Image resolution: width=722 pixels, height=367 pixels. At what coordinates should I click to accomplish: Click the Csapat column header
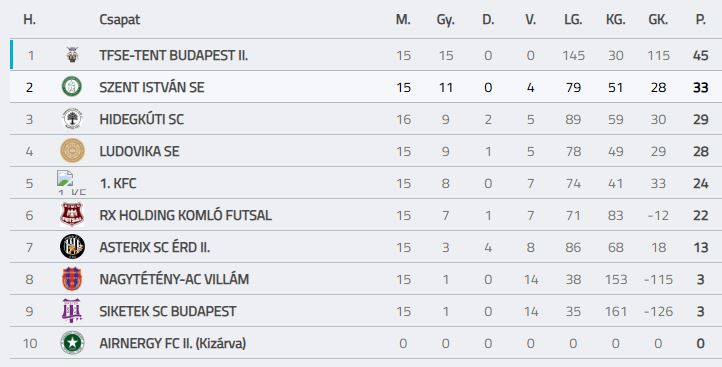pyautogui.click(x=120, y=20)
